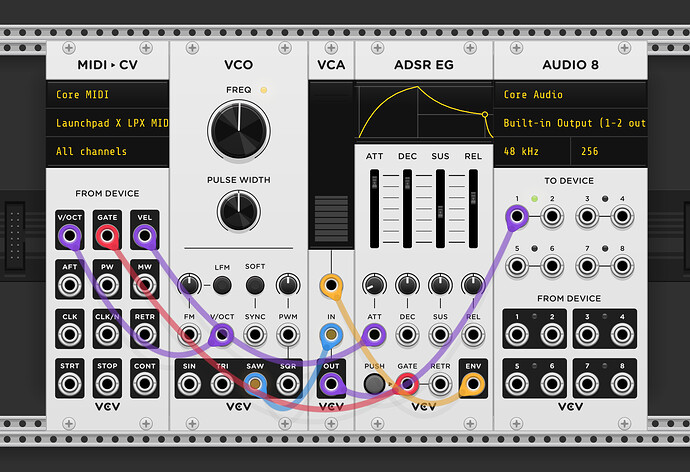Image resolution: width=690 pixels, height=472 pixels.
Task: Click the STOP jack on MIDI-CV
Action: coord(107,384)
